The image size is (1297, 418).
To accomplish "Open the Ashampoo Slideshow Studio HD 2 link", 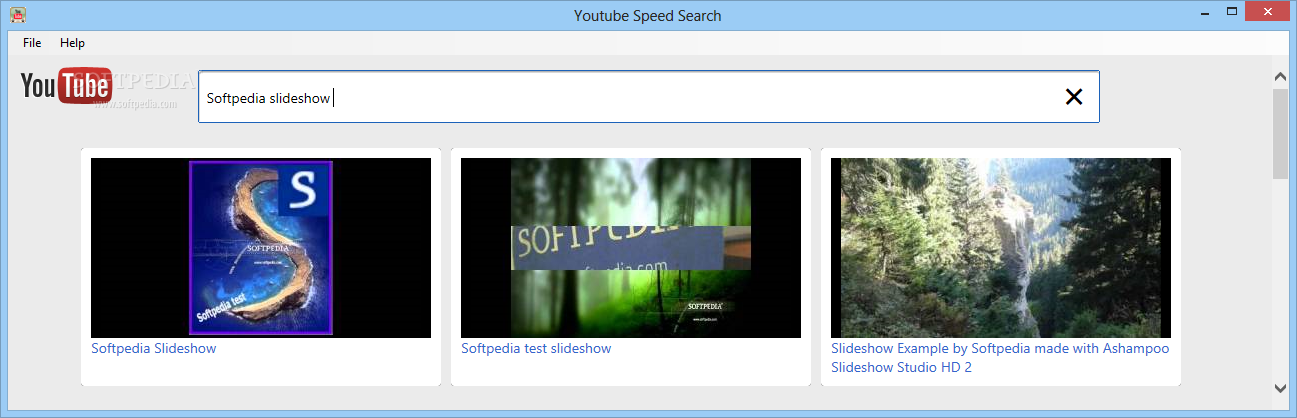I will click(1000, 358).
